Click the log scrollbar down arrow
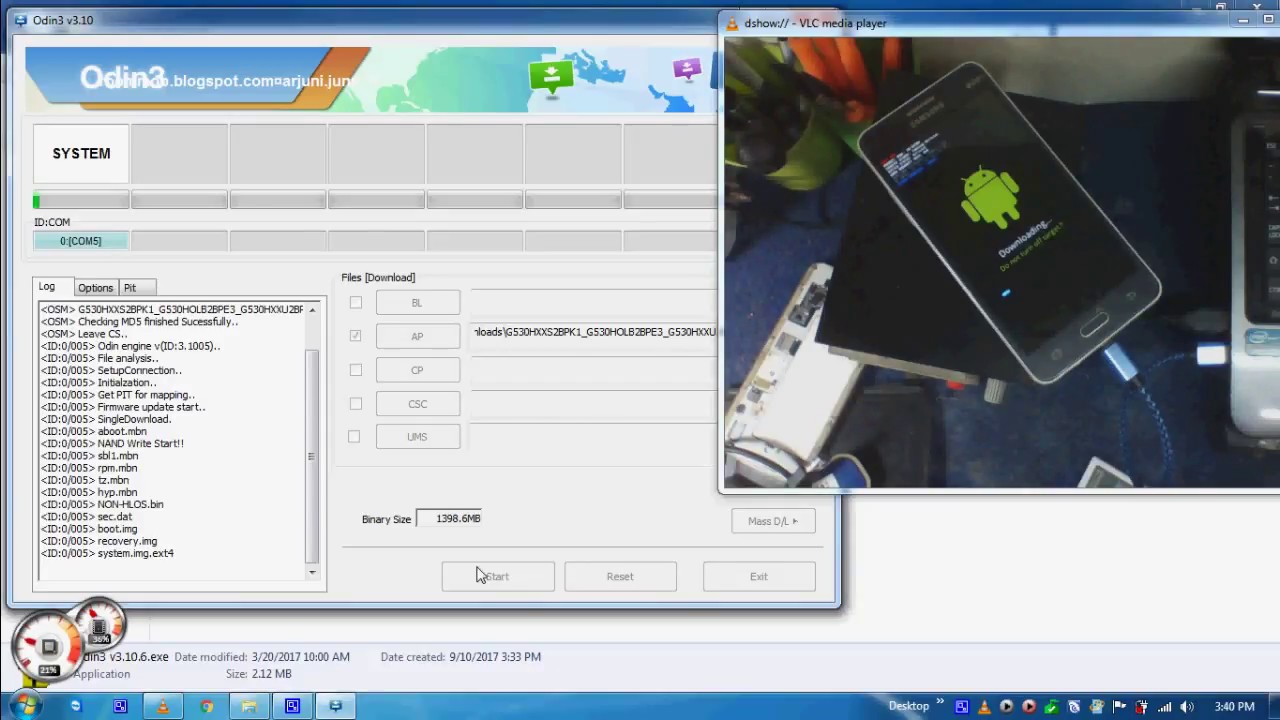Image resolution: width=1280 pixels, height=720 pixels. click(x=312, y=572)
